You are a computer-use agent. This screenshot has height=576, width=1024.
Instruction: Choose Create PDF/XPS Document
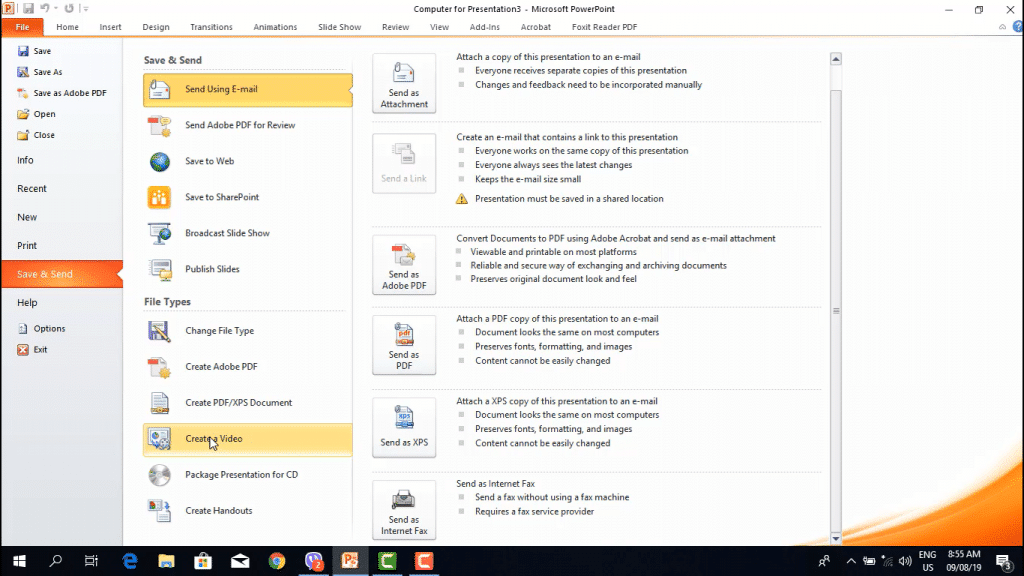point(248,403)
